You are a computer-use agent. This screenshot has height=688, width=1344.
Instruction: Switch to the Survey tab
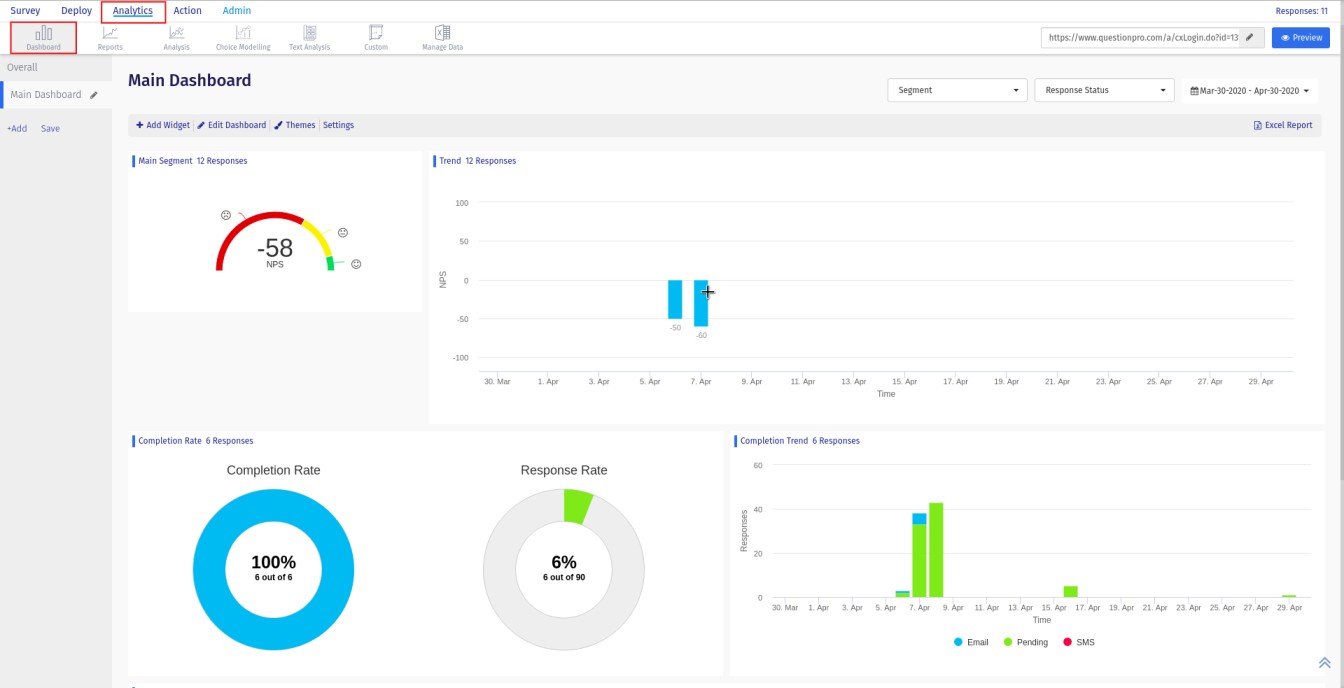coord(25,11)
